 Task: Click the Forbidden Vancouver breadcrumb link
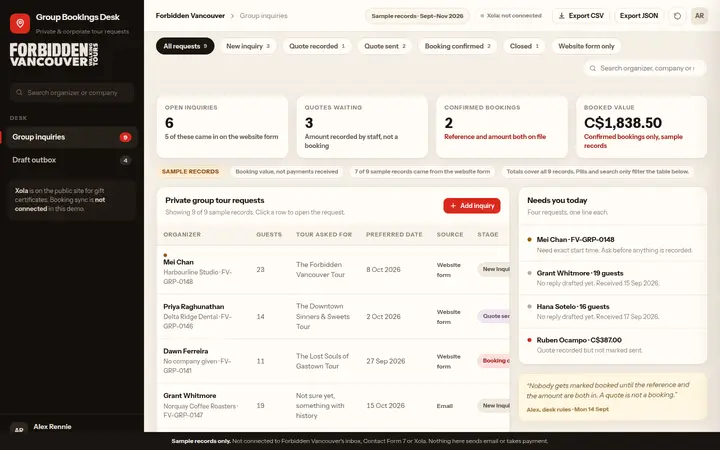point(190,16)
